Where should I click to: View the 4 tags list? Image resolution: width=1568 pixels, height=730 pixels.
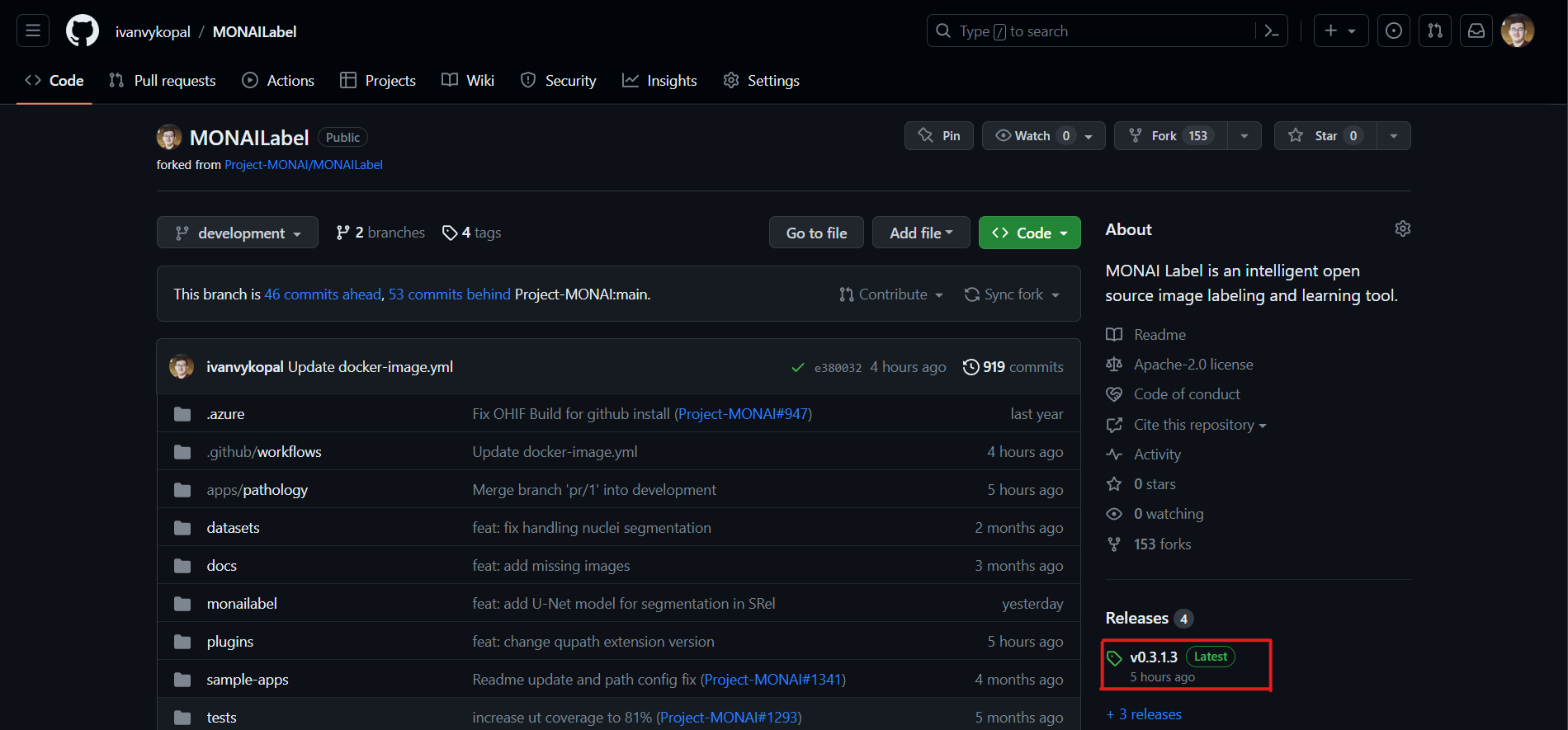pyautogui.click(x=472, y=233)
